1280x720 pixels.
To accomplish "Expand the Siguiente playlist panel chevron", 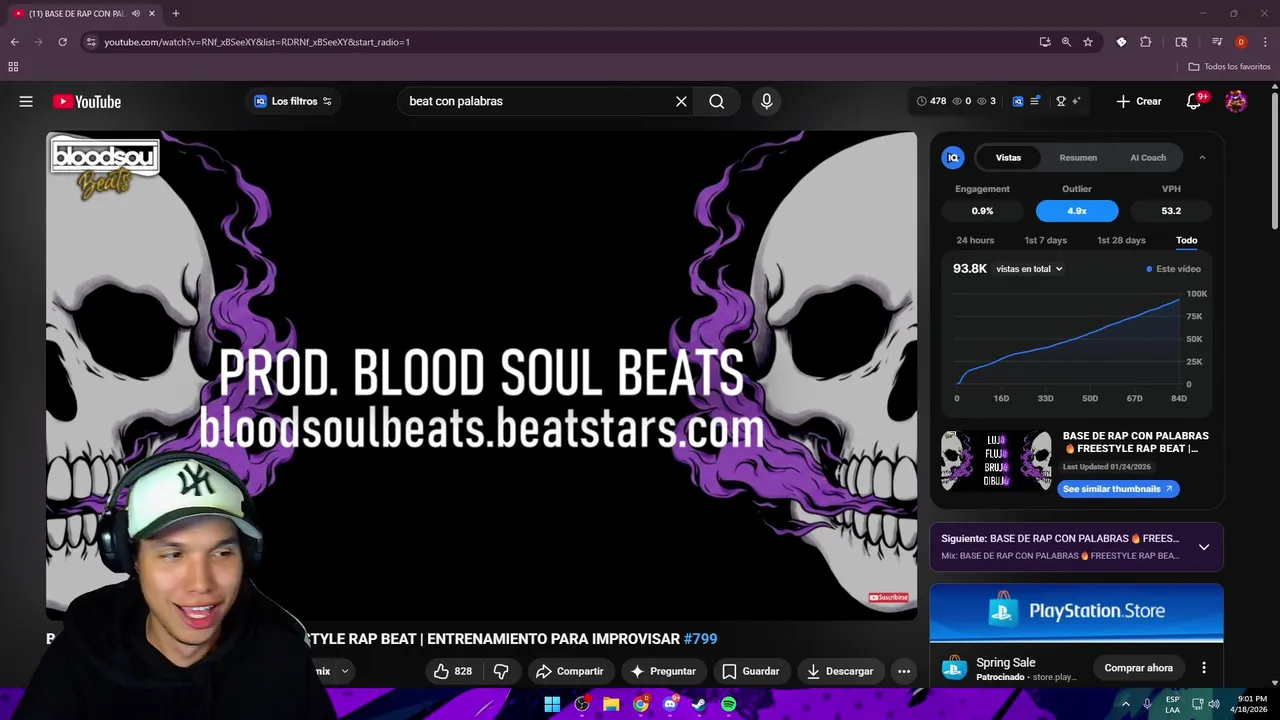I will click(x=1204, y=547).
